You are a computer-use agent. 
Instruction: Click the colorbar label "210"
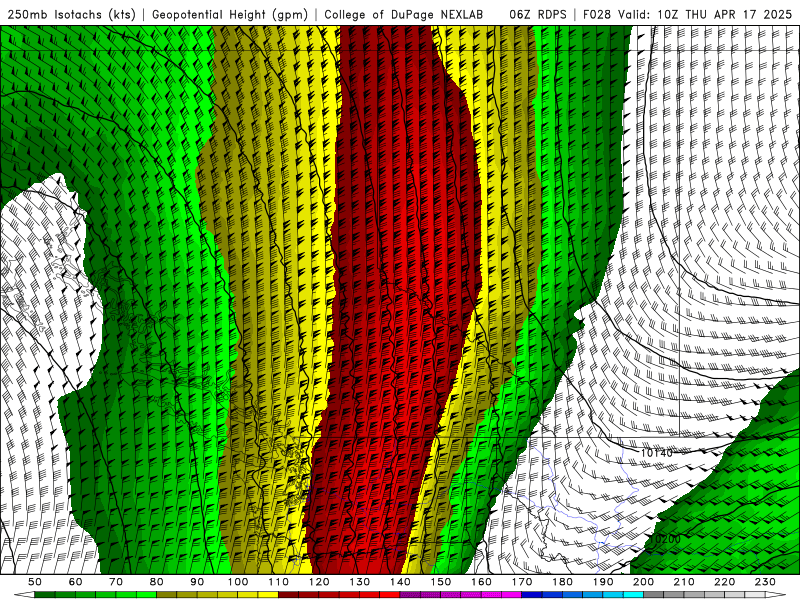click(684, 582)
